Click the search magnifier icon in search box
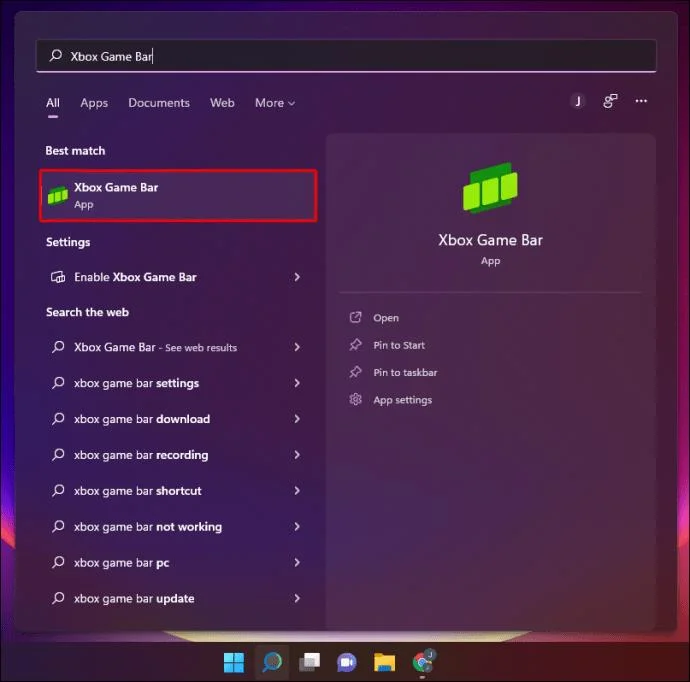Image resolution: width=690 pixels, height=682 pixels. pos(55,55)
